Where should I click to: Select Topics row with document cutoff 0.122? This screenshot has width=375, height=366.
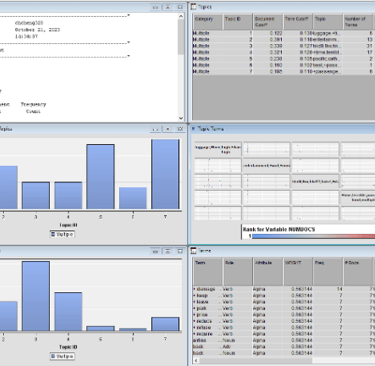pyautogui.click(x=283, y=33)
